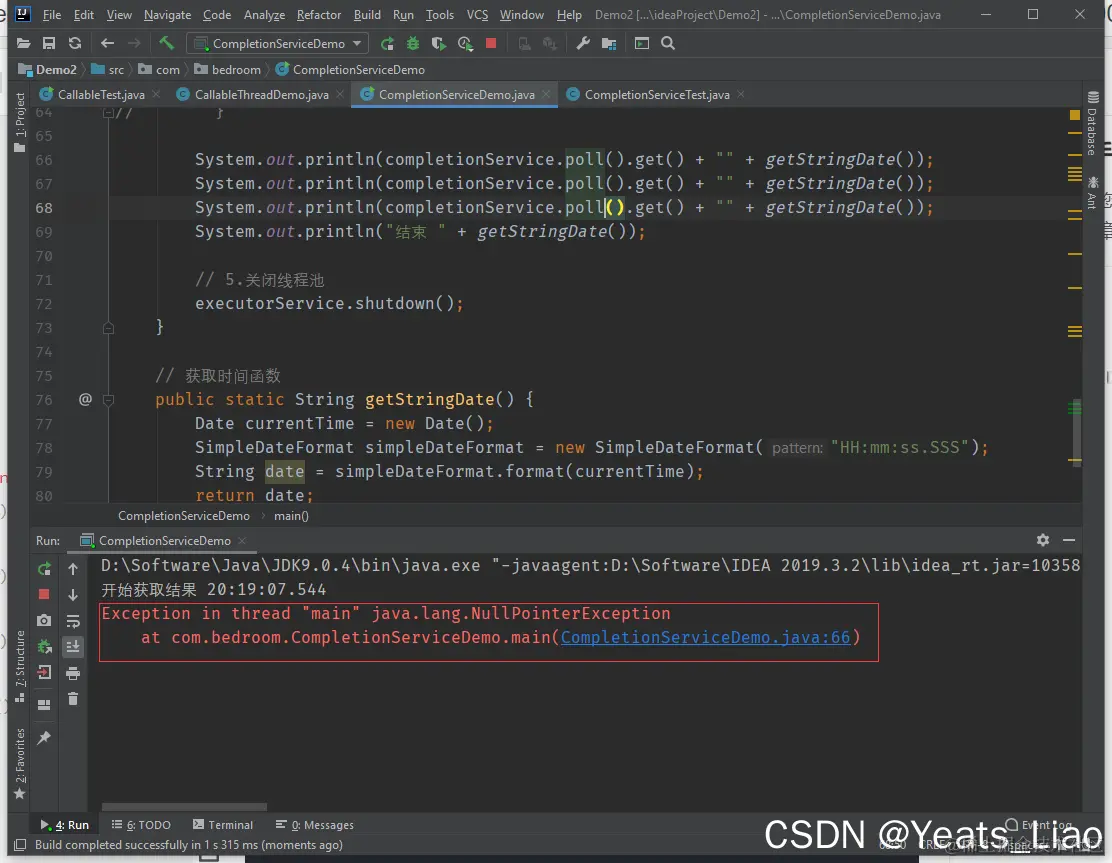Open the Project tool window sidebar tab
This screenshot has height=863, width=1112.
20,122
